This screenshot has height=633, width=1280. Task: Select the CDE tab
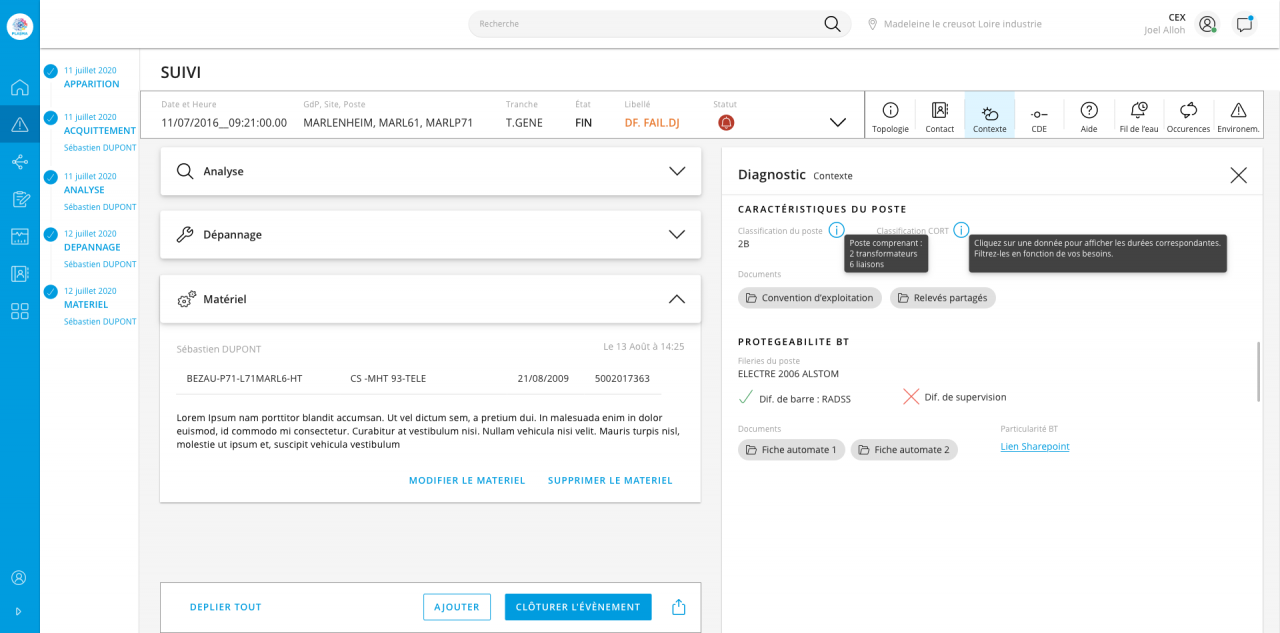coord(1039,115)
